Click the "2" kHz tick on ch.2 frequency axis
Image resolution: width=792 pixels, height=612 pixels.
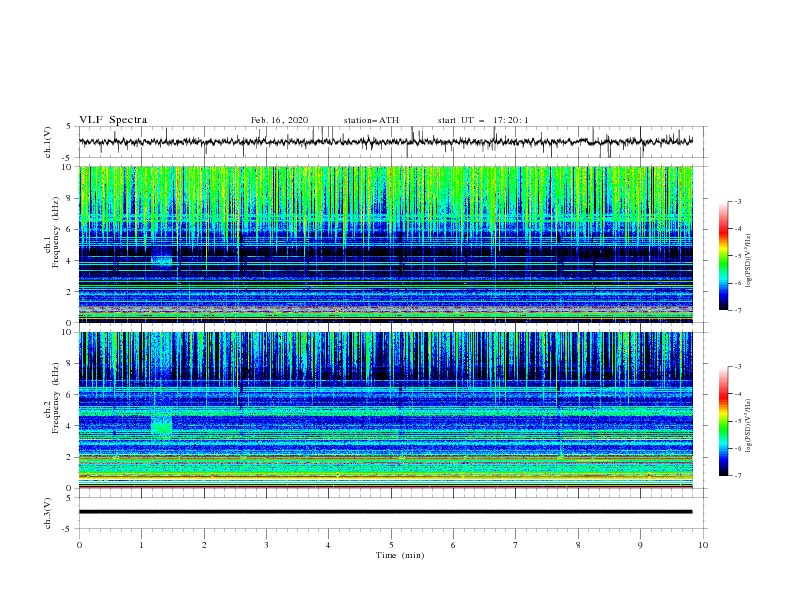71,457
